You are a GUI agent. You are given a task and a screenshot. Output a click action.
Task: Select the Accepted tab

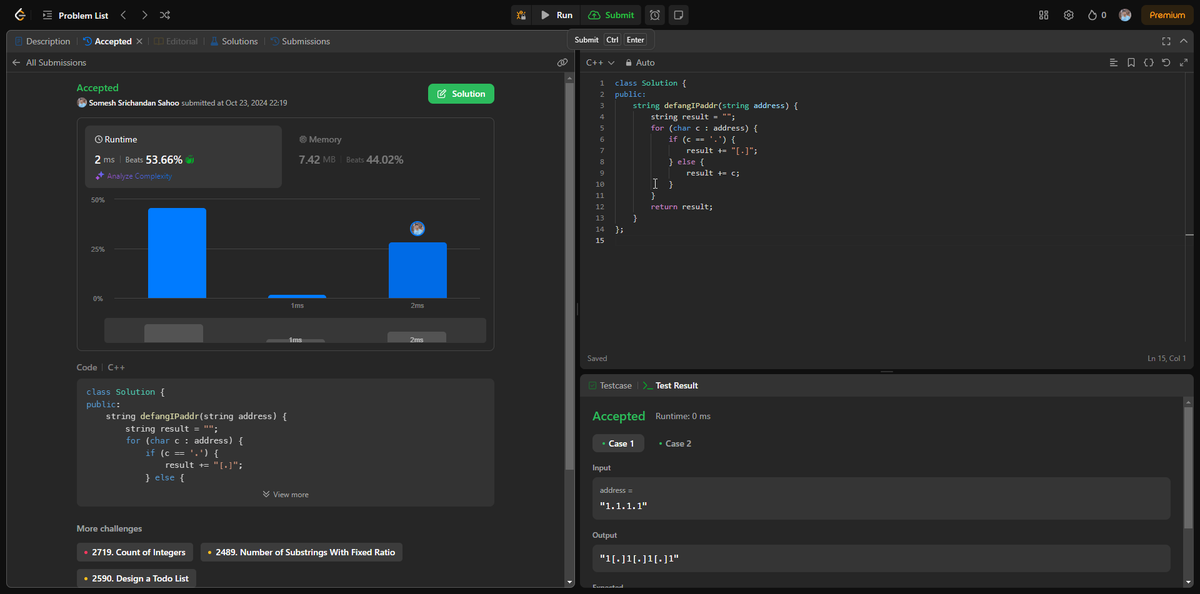point(107,41)
